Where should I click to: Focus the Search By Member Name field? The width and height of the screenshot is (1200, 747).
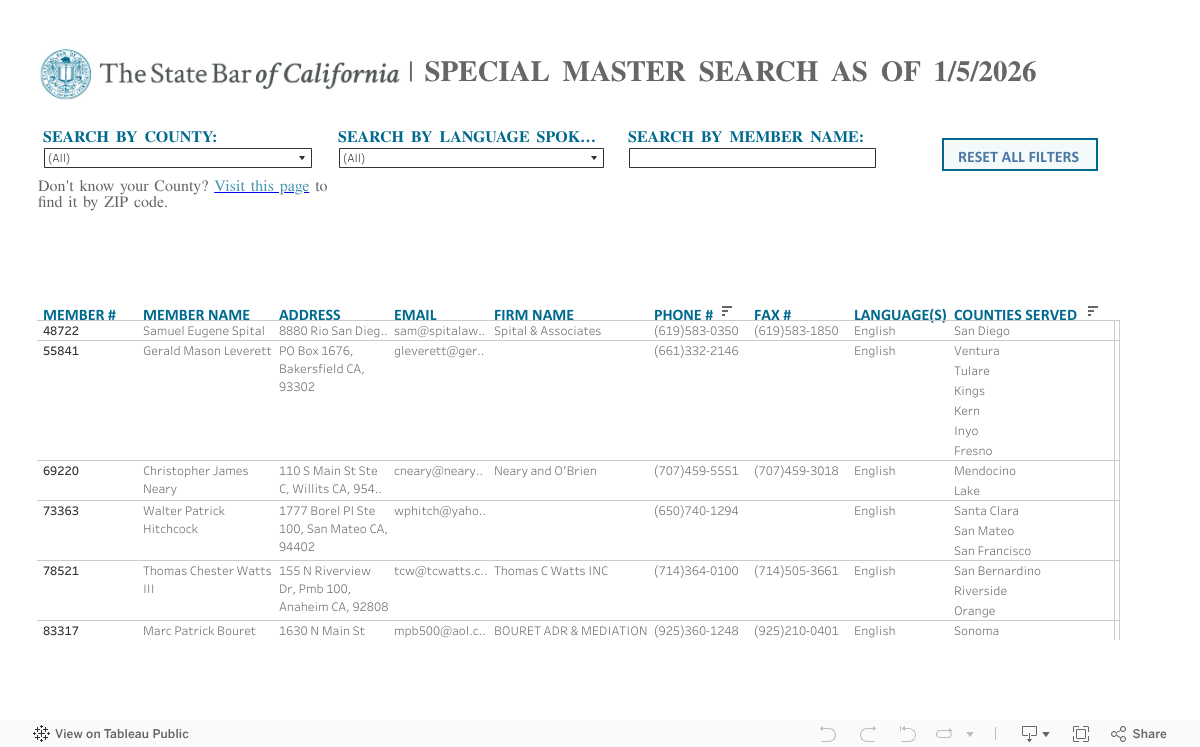[x=752, y=158]
